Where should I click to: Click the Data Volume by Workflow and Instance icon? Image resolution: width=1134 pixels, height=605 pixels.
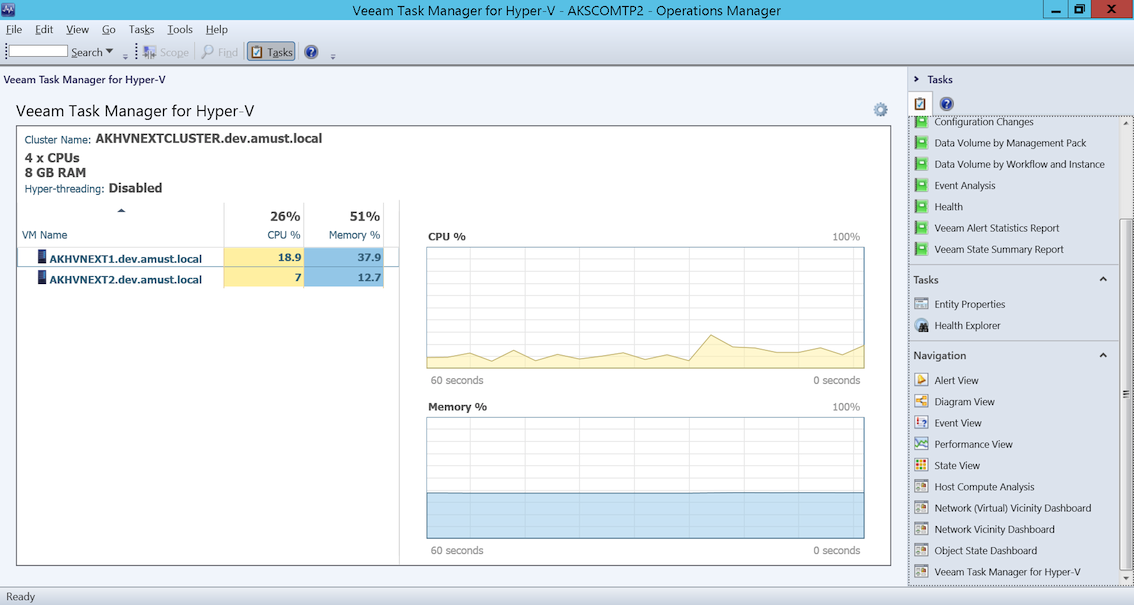tap(921, 164)
